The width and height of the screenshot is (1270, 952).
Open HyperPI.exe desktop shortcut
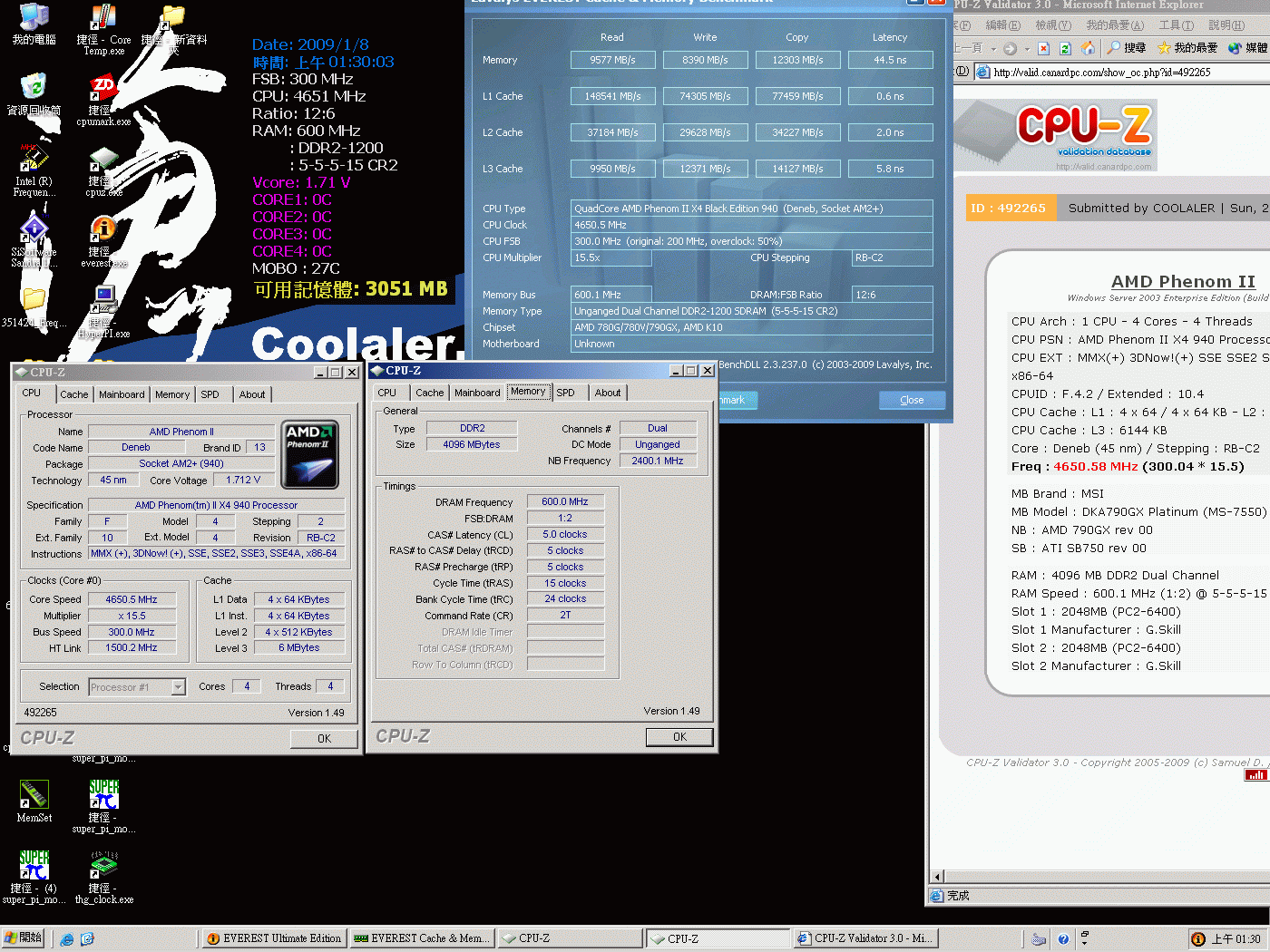click(103, 311)
